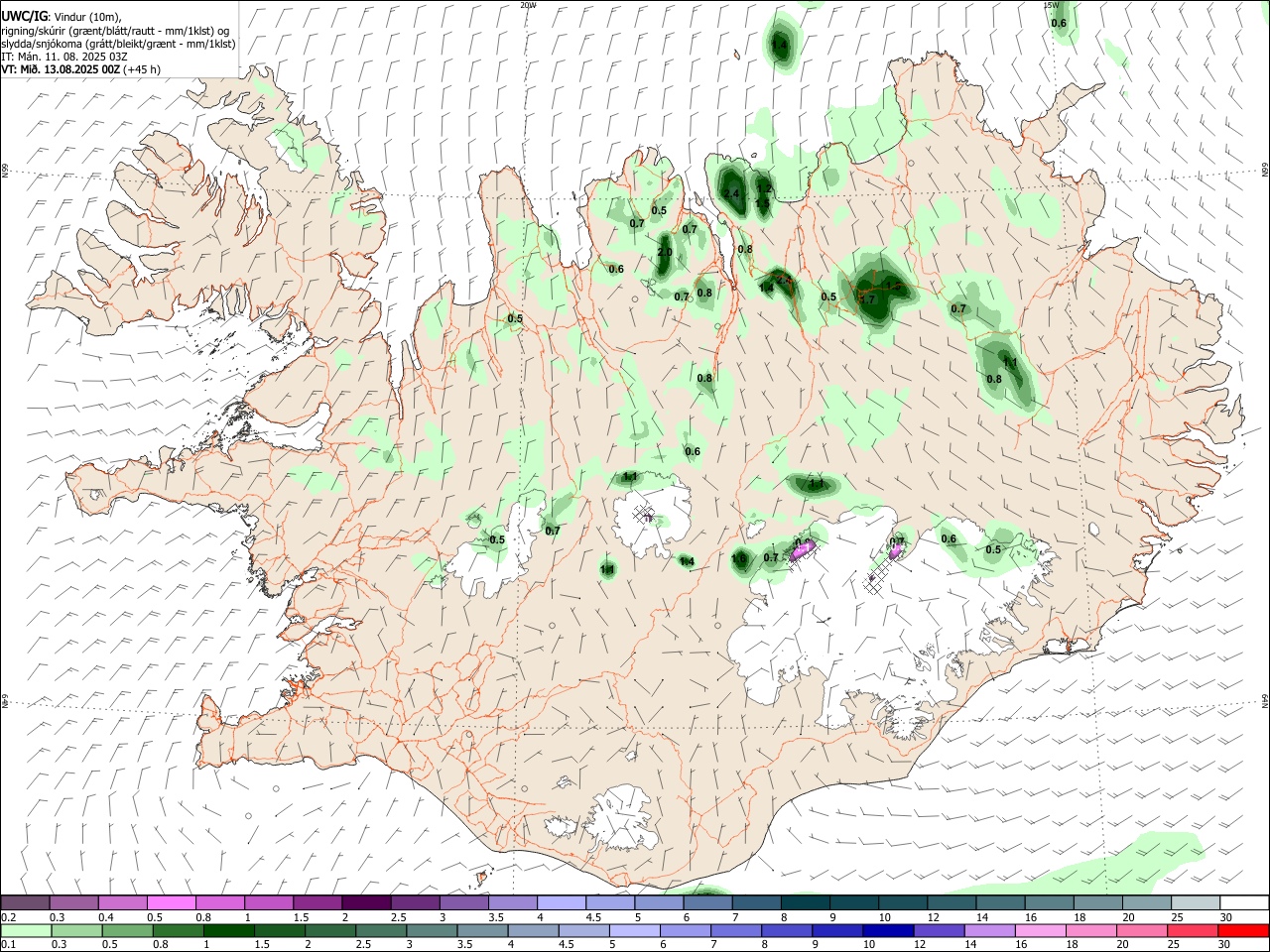Screen dimensions: 1270x952
Task: Click the '0.1' label under the lower scale
Action: click(x=8, y=945)
